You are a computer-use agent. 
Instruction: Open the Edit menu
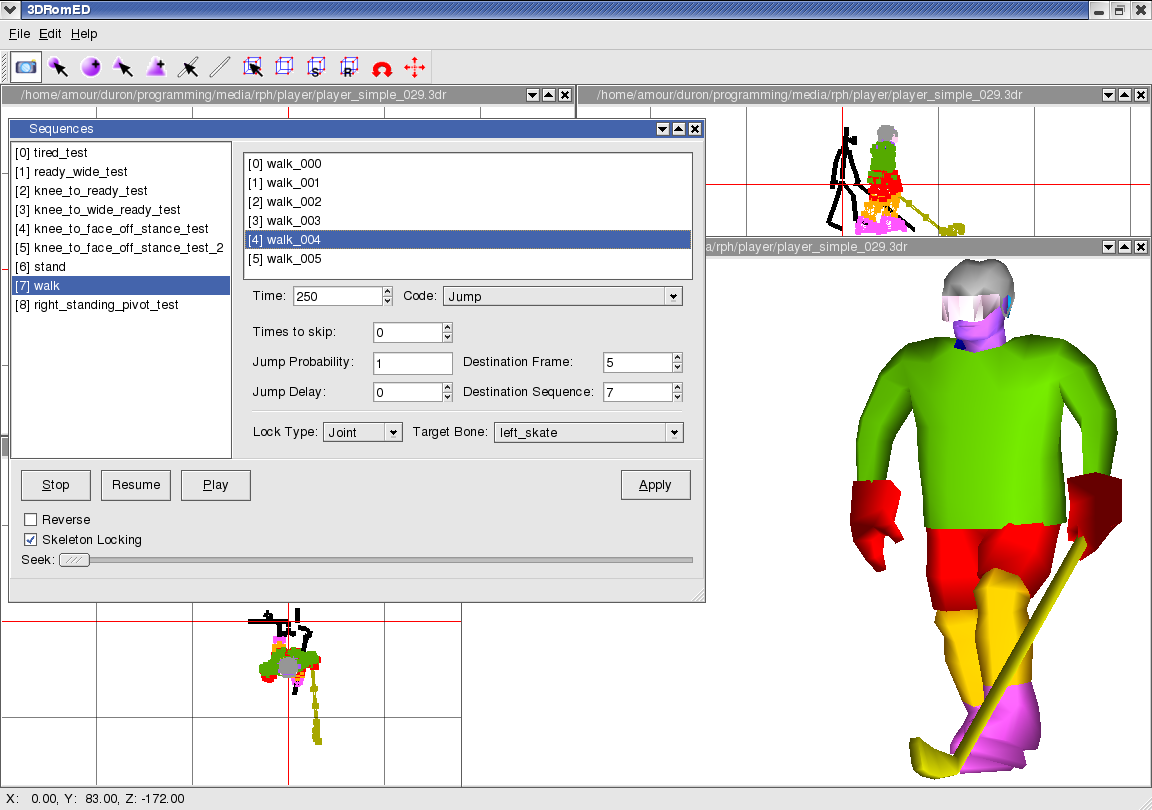click(x=50, y=34)
